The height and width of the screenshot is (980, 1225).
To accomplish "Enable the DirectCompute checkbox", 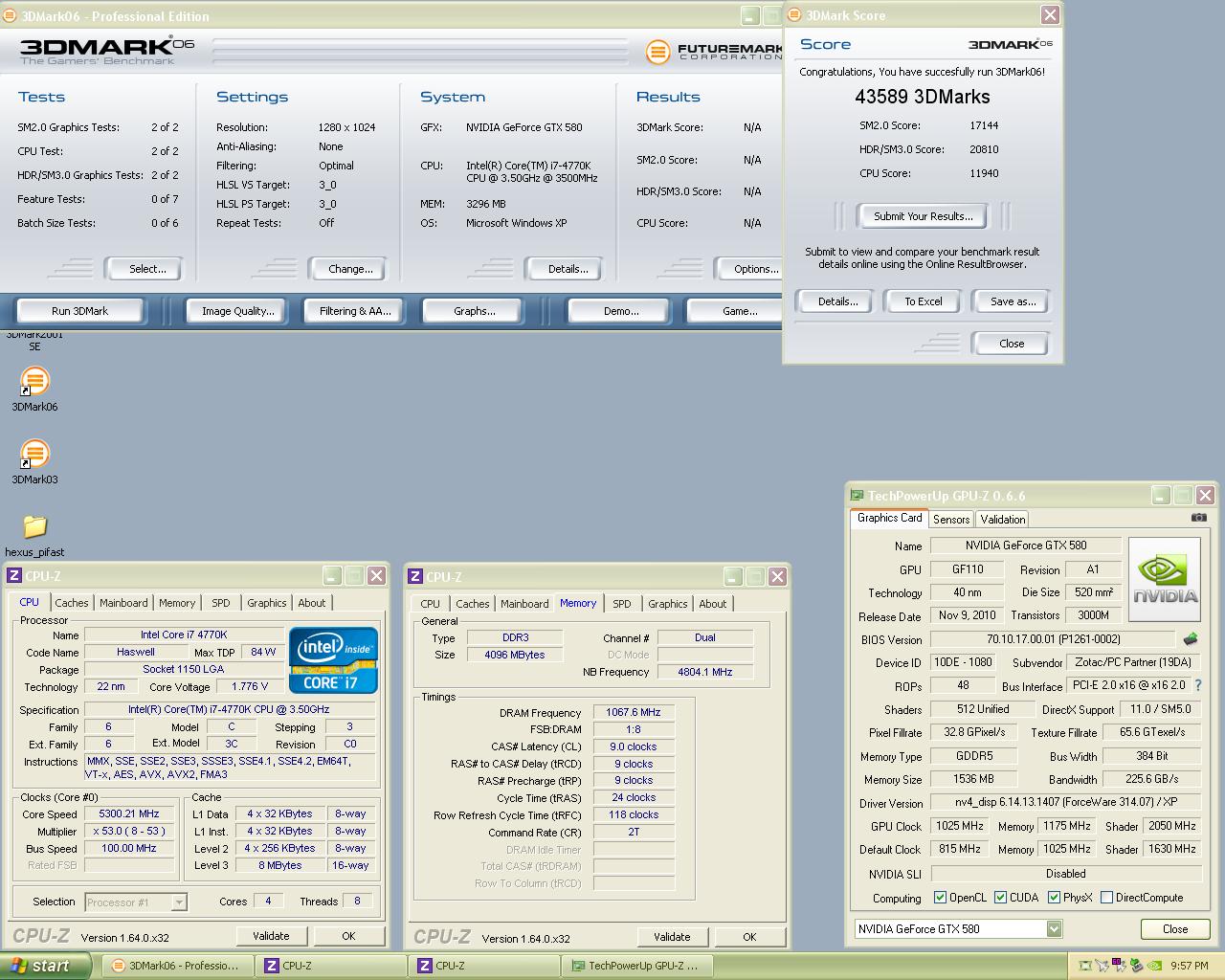I will coord(1106,898).
